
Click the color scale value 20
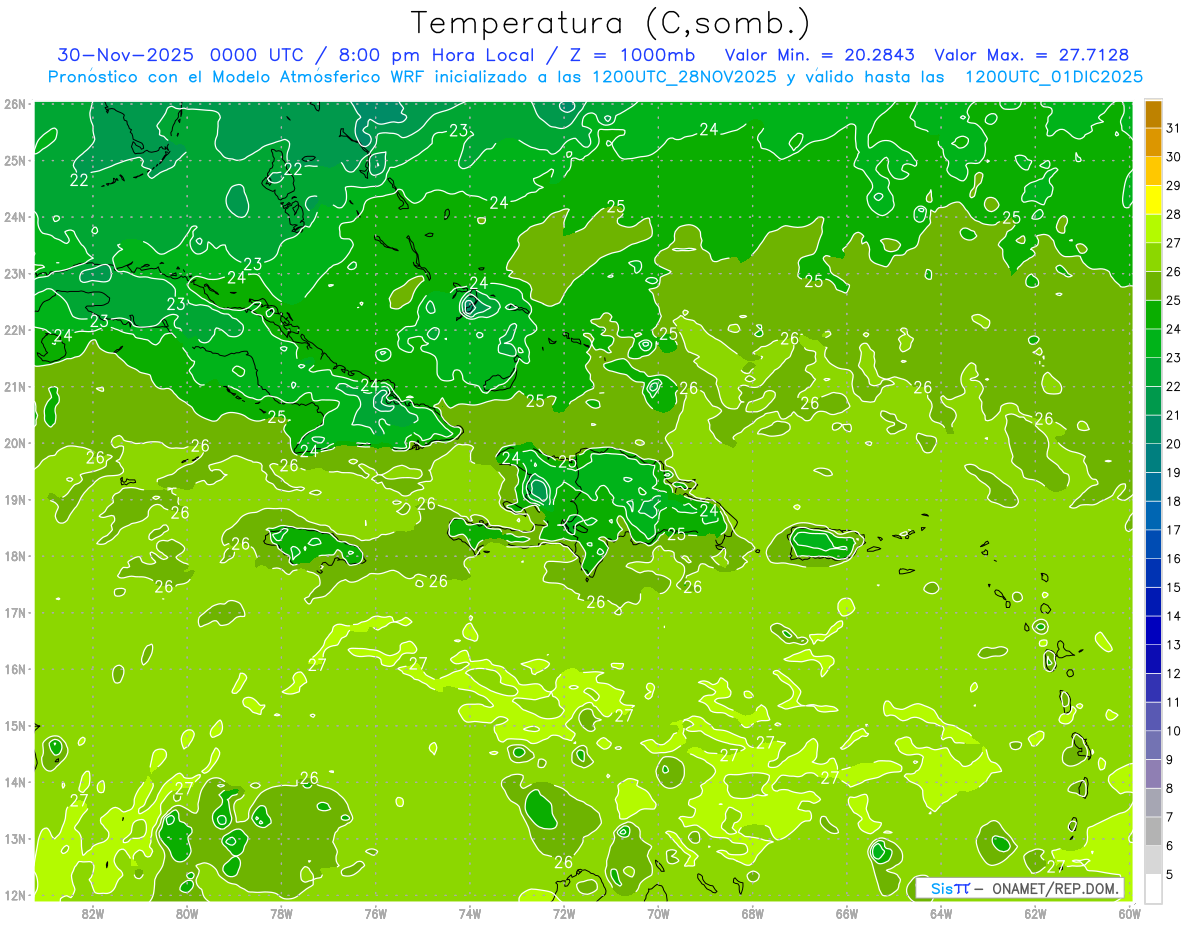[1173, 443]
